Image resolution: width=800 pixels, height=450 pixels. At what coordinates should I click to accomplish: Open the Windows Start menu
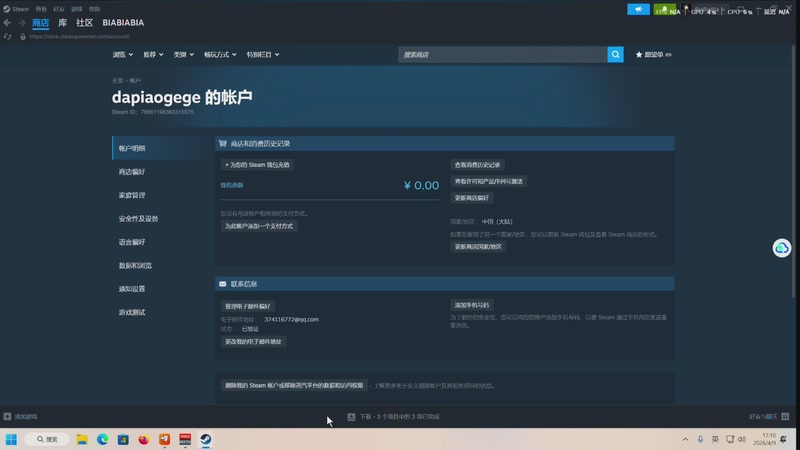point(11,439)
